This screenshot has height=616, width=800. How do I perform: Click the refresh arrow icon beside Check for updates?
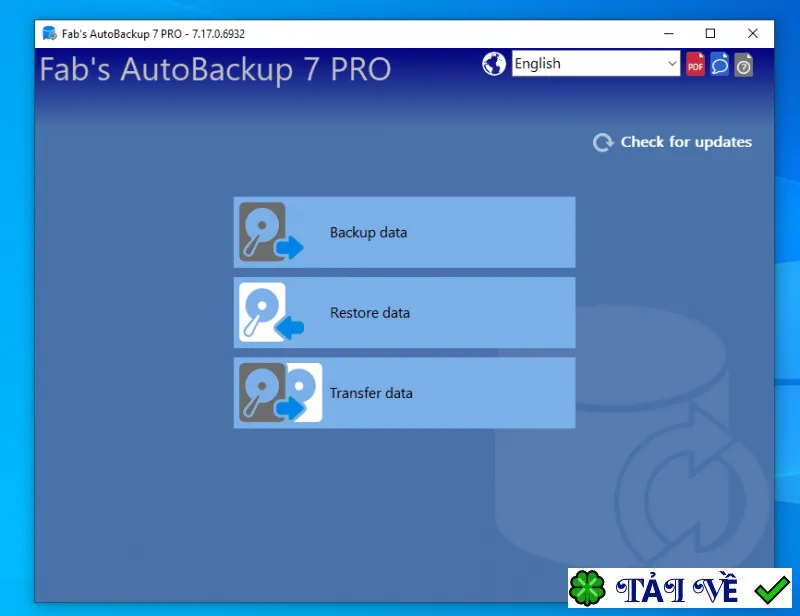[603, 142]
